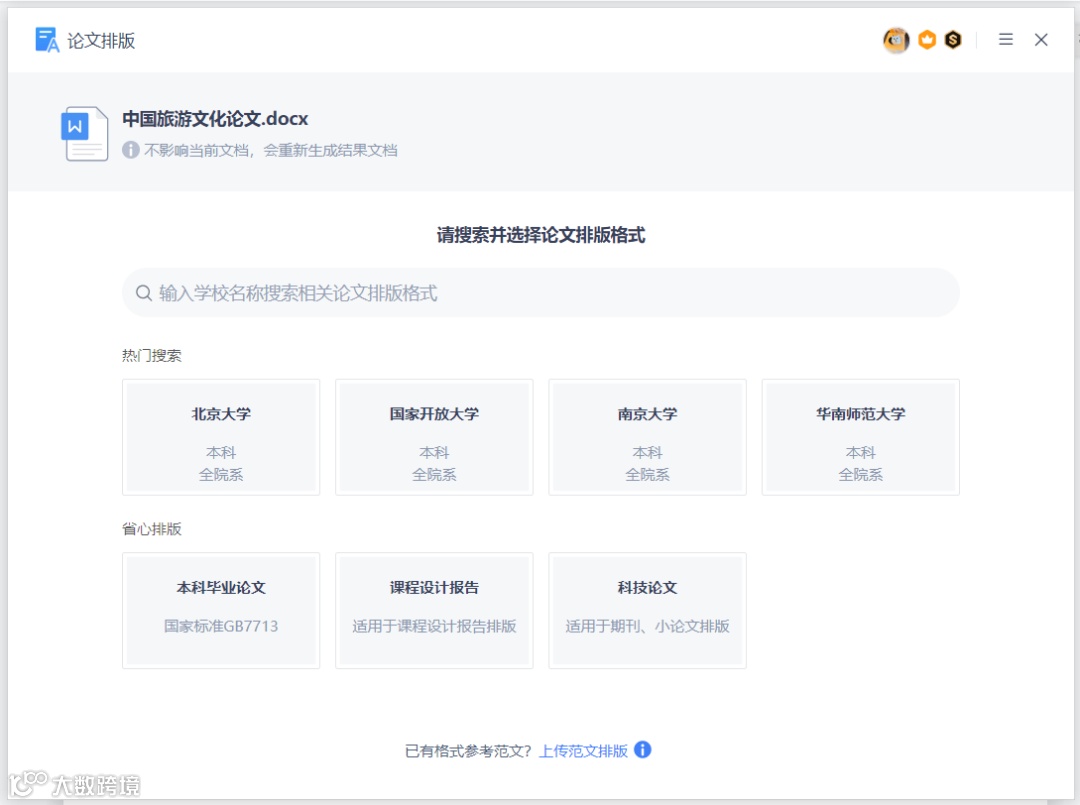Click the 省心排版 section label
The width and height of the screenshot is (1080, 805).
(x=152, y=529)
